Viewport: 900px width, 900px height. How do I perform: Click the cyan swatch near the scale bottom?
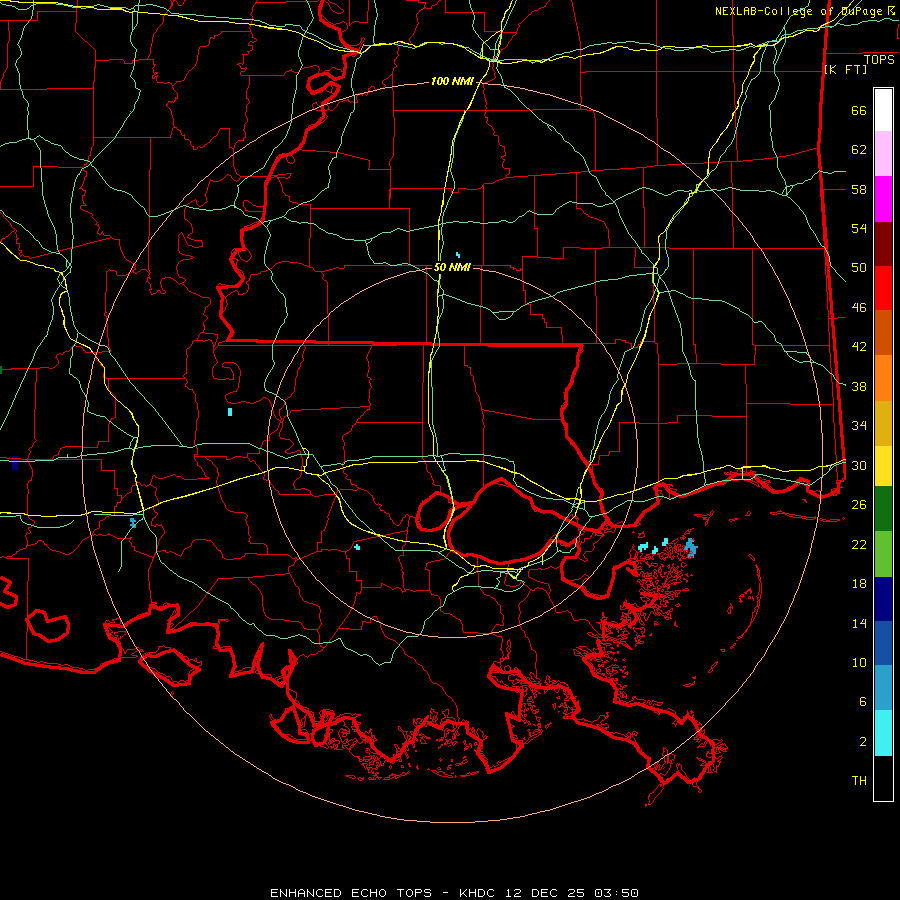point(883,733)
